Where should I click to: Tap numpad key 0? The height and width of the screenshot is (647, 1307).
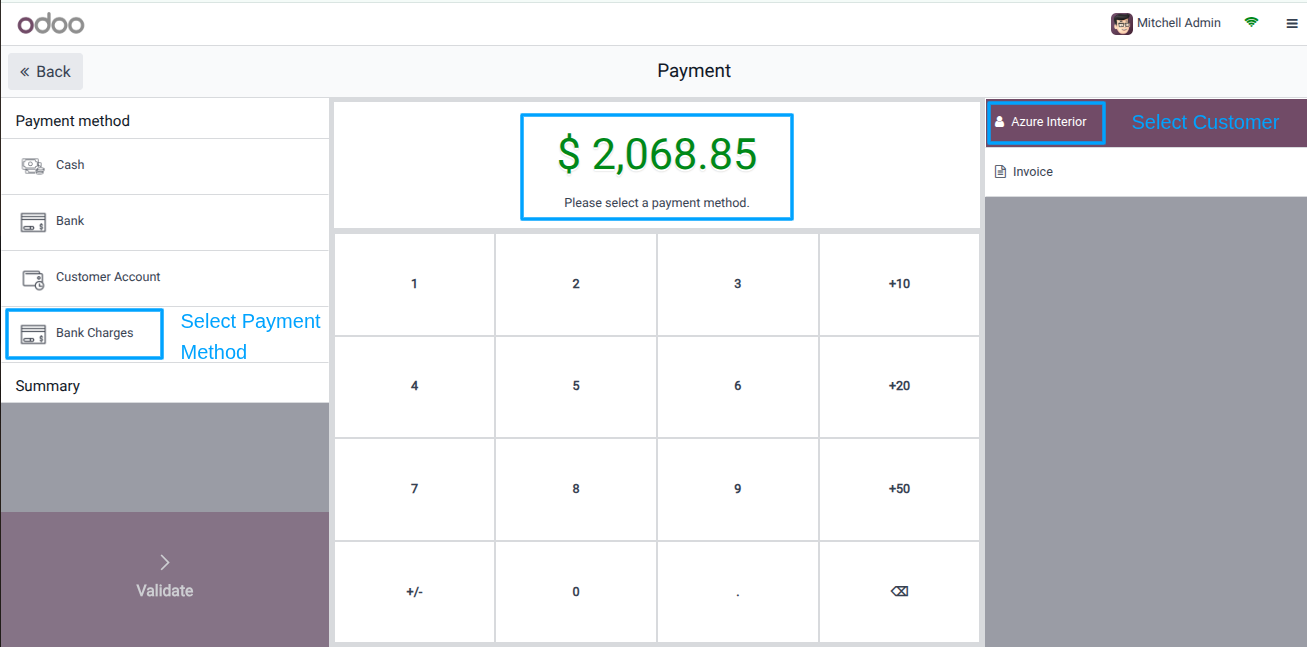coord(576,592)
